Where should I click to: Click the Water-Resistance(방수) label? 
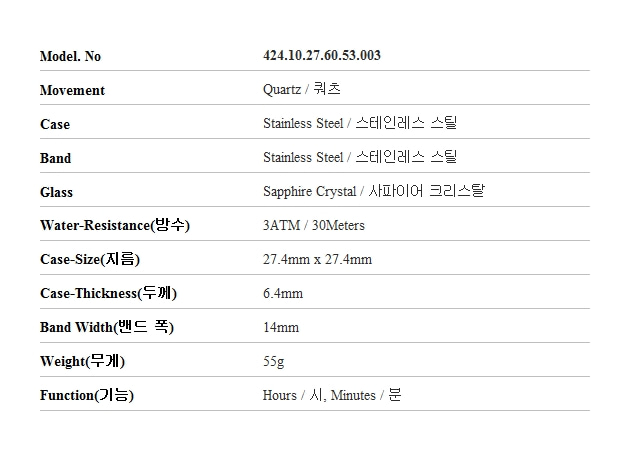click(x=114, y=226)
